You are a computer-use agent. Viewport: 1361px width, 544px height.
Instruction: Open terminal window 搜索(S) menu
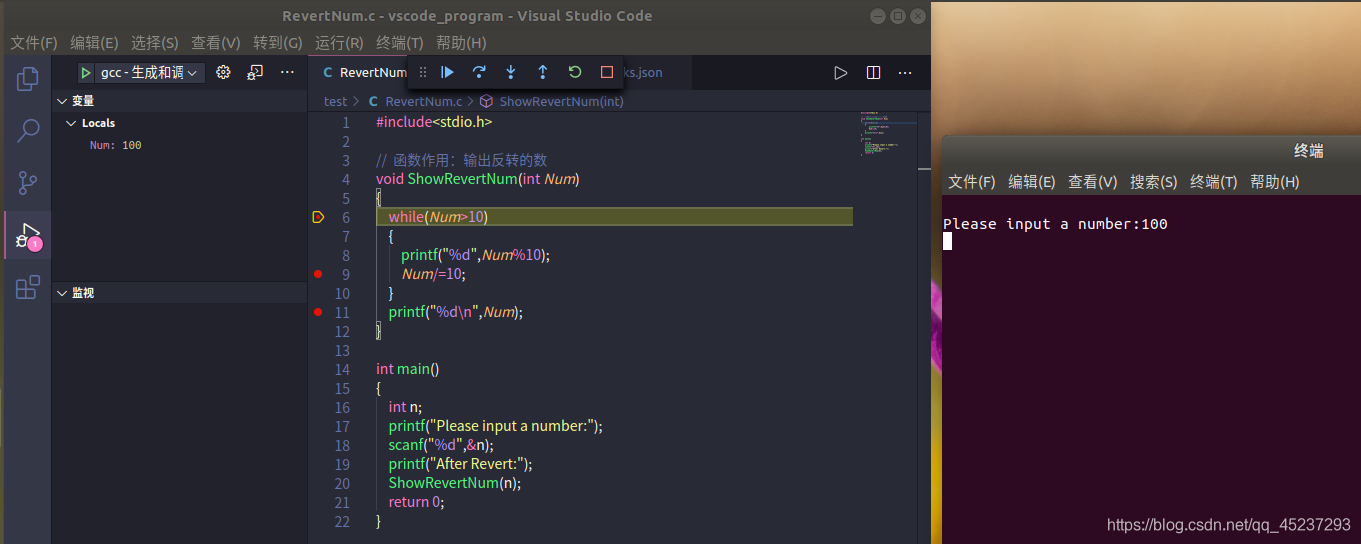point(1154,182)
